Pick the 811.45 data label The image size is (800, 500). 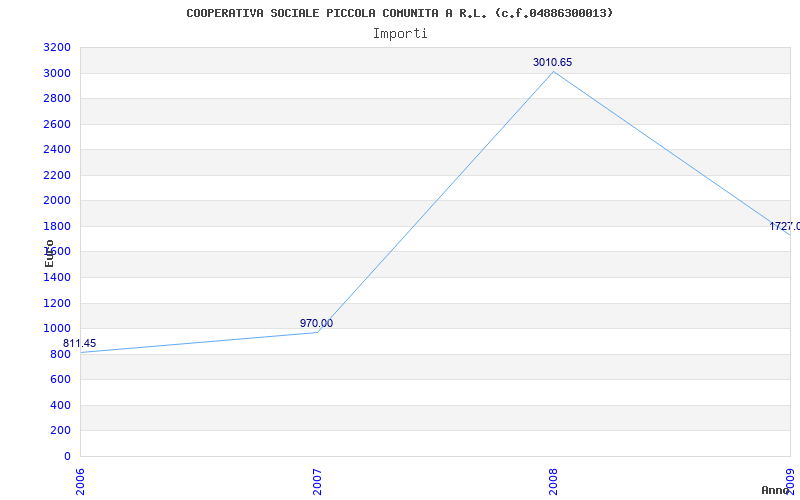[x=80, y=343]
